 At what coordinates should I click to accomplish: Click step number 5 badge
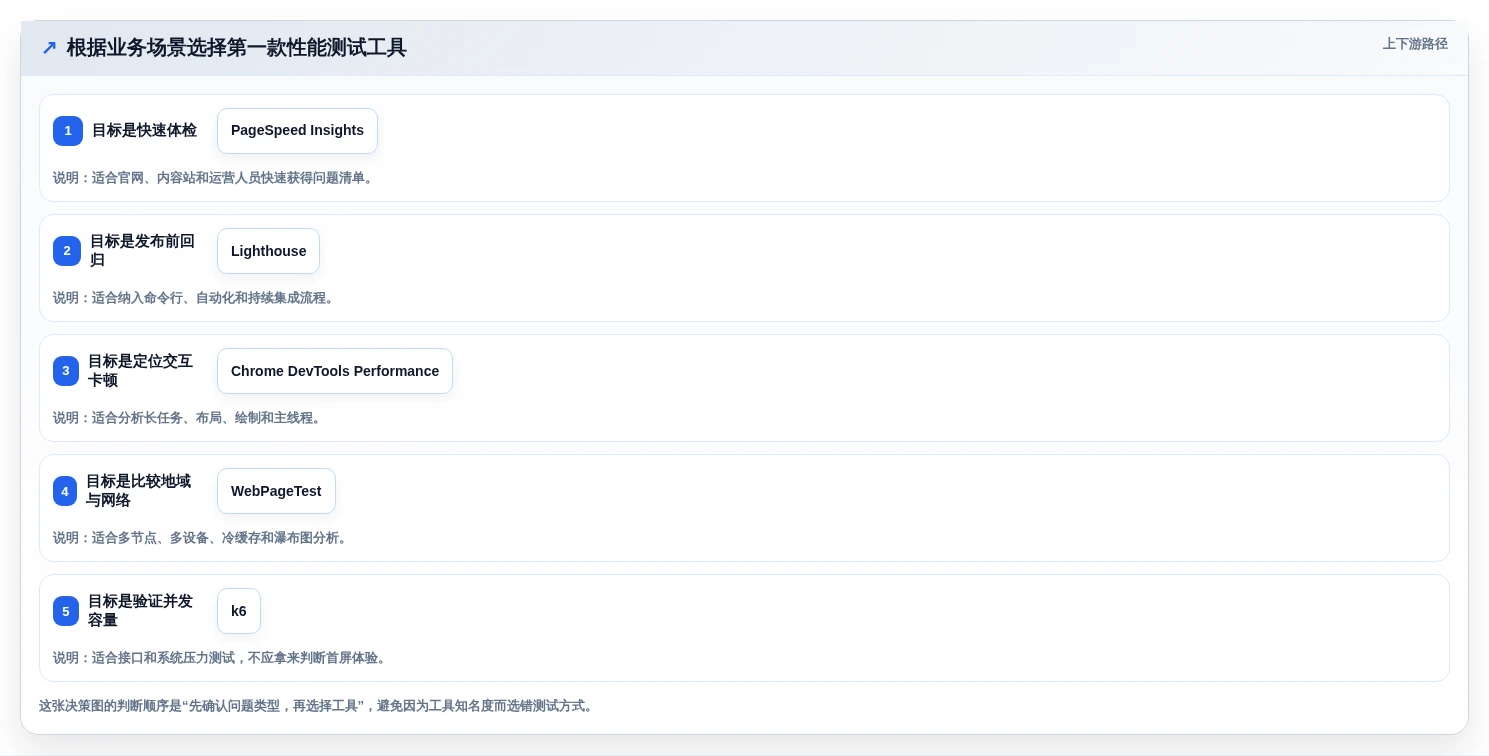coord(66,611)
